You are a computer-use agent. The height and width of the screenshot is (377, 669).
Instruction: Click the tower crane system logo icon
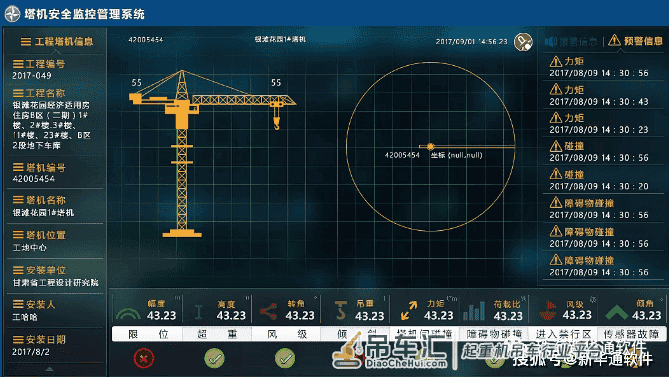[12, 14]
